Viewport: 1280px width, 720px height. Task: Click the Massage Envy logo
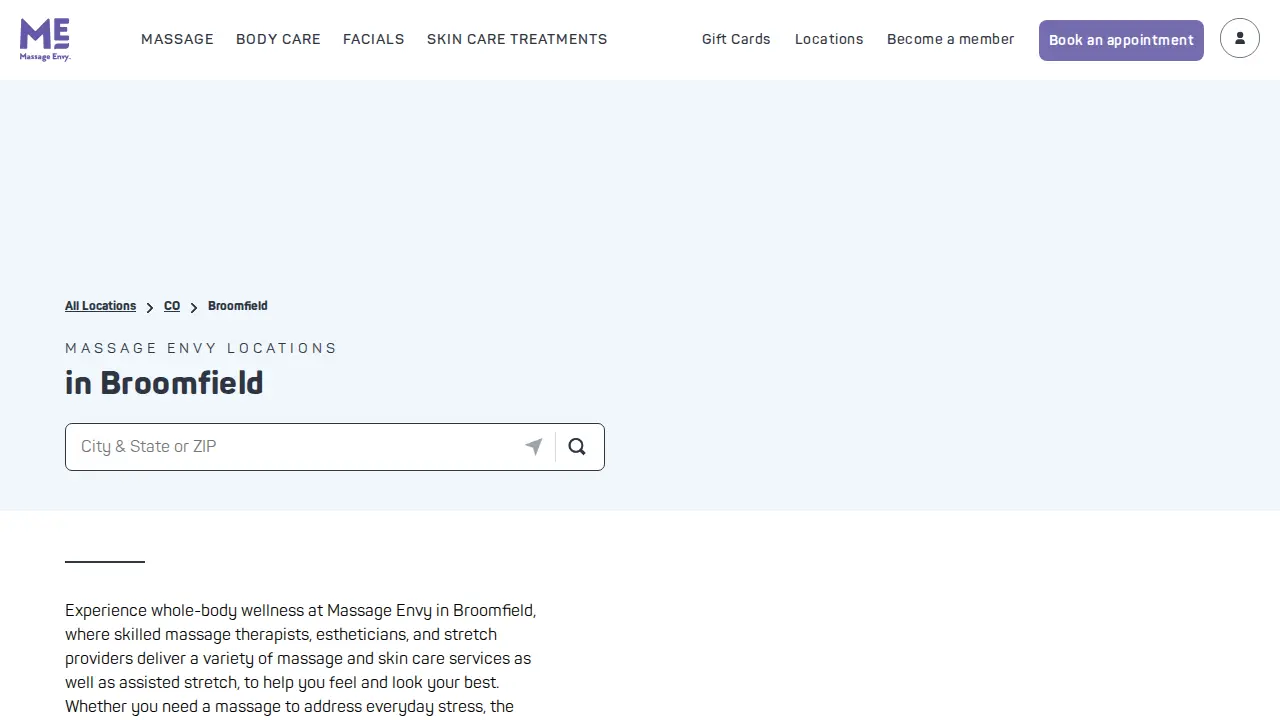pyautogui.click(x=45, y=39)
